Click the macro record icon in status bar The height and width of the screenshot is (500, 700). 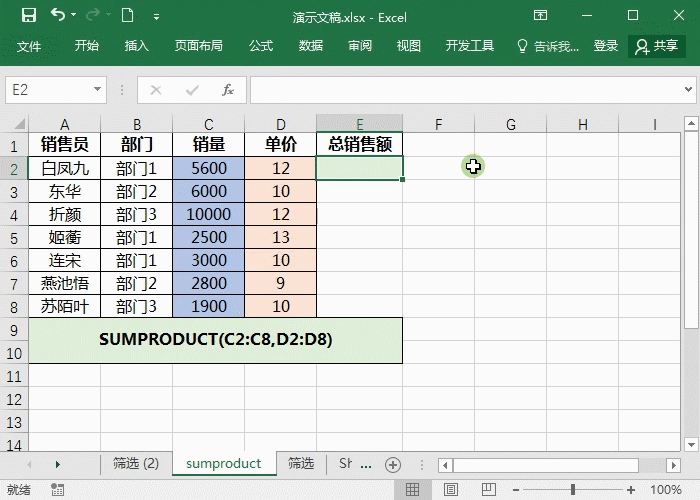click(59, 490)
